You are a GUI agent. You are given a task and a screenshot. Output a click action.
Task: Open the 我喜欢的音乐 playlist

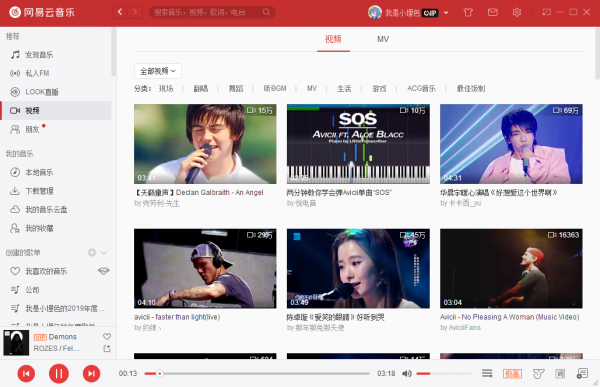pyautogui.click(x=47, y=271)
